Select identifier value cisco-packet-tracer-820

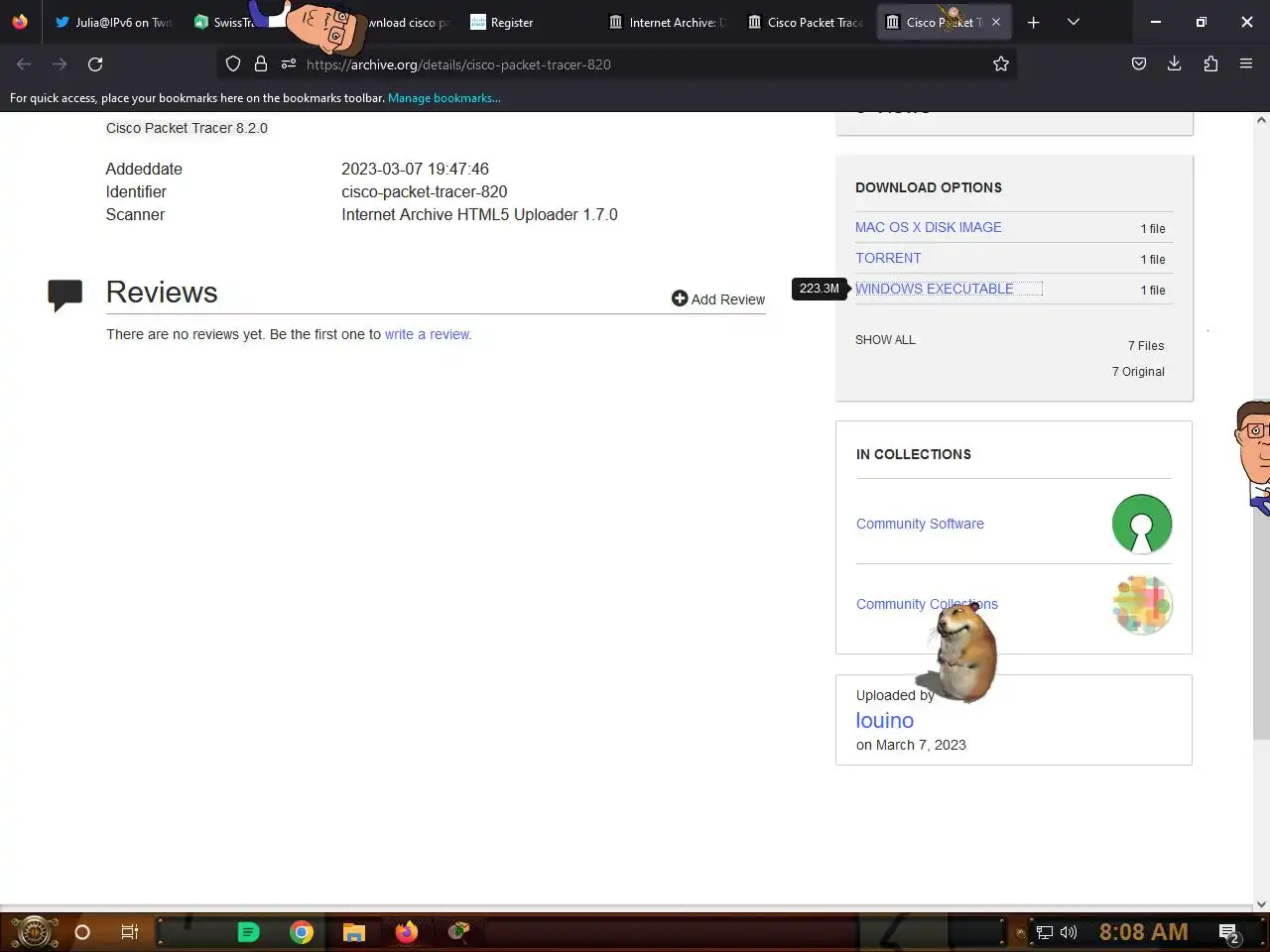tap(425, 191)
